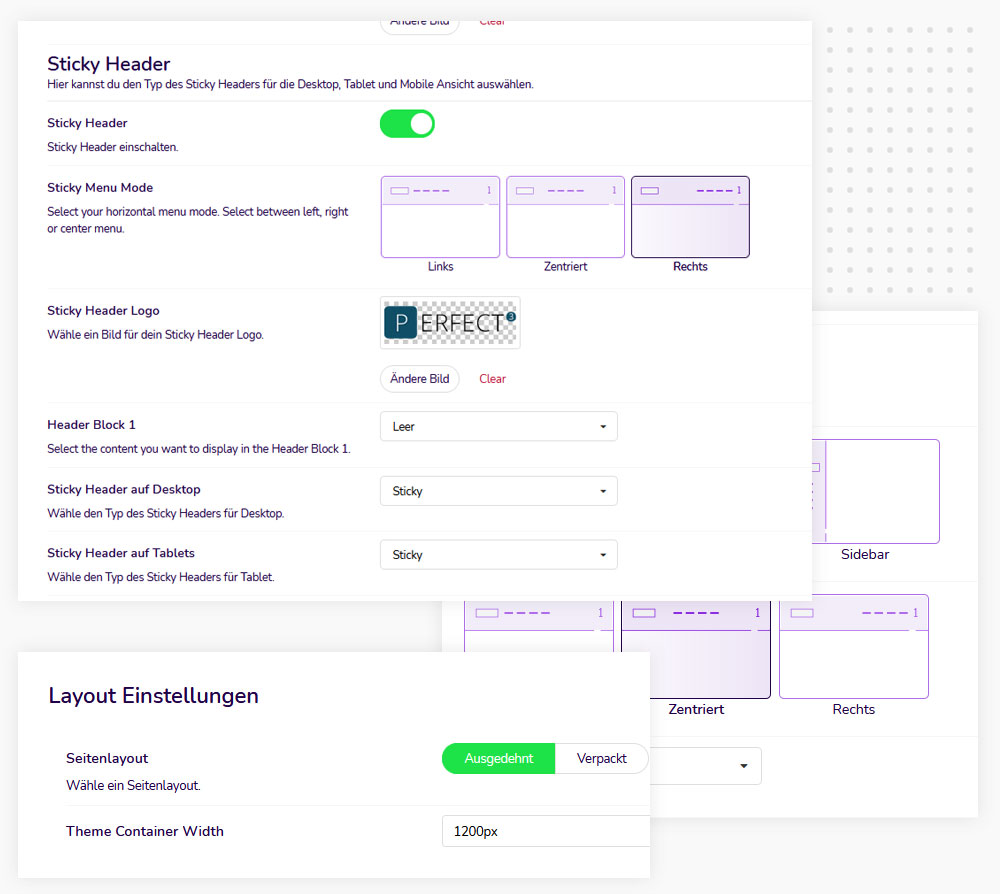Click Ändere Bild button below the logo
The height and width of the screenshot is (894, 1000).
click(419, 379)
